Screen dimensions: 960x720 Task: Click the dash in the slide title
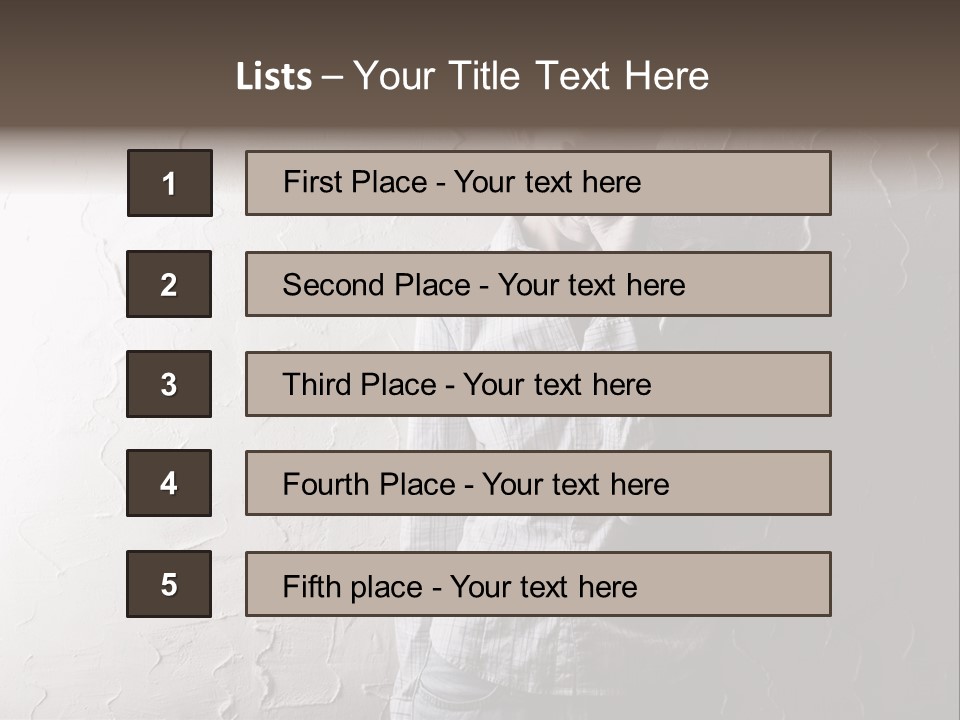point(333,78)
